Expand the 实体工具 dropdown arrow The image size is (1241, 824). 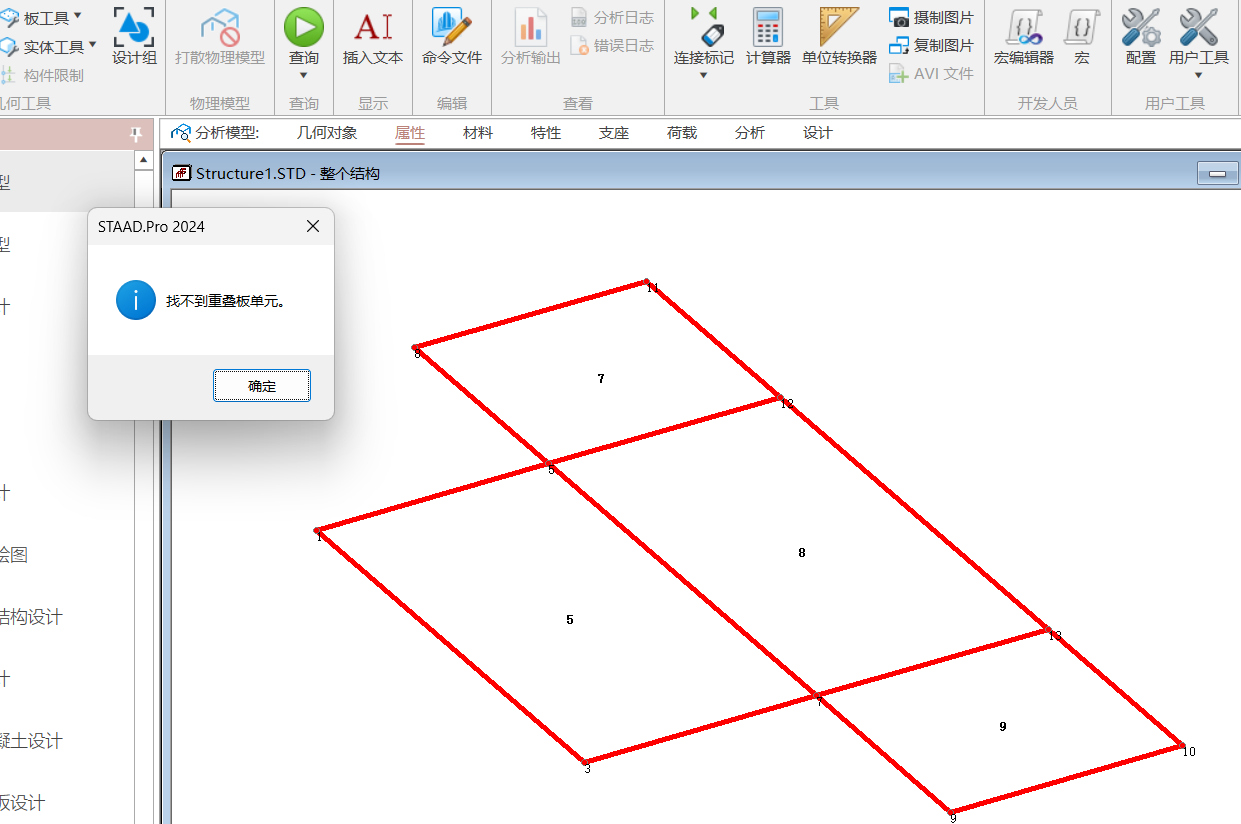pos(92,44)
